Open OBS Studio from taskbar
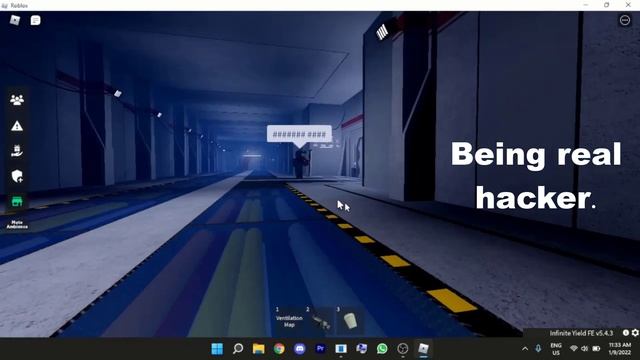The image size is (640, 360). (403, 349)
